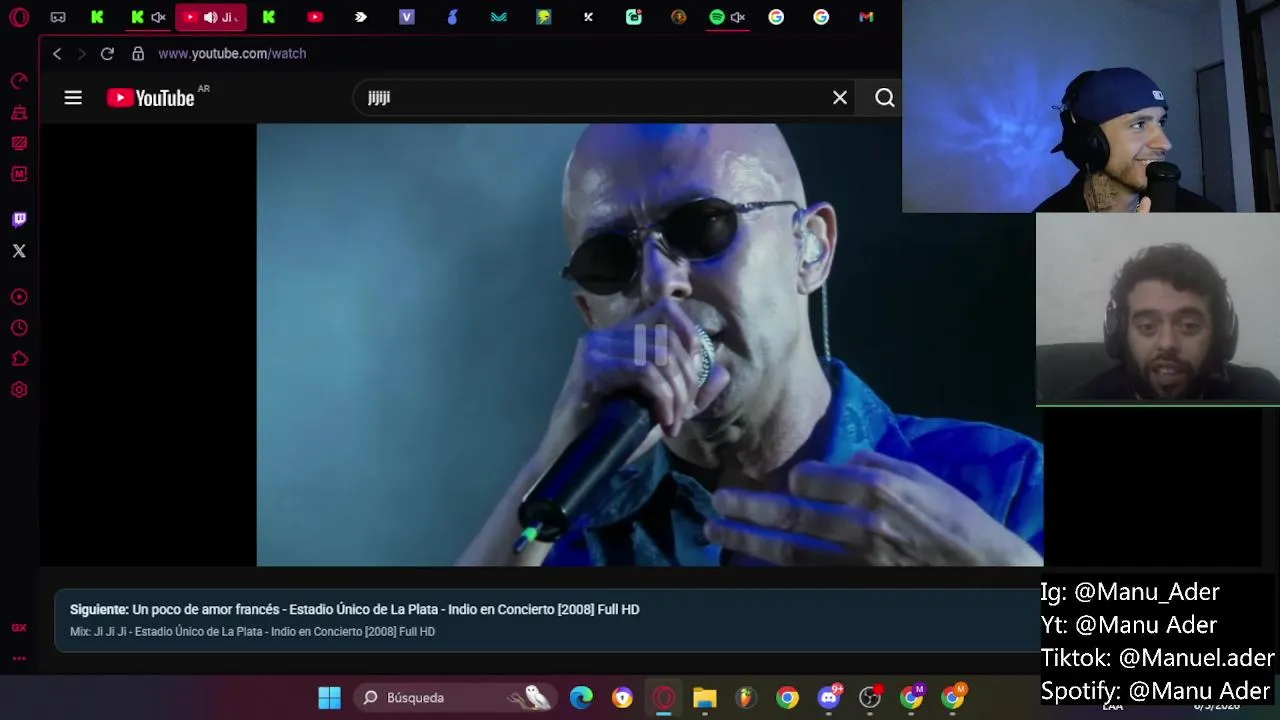Open OBS Studio from the taskbar
This screenshot has height=720, width=1280.
pyautogui.click(x=870, y=698)
